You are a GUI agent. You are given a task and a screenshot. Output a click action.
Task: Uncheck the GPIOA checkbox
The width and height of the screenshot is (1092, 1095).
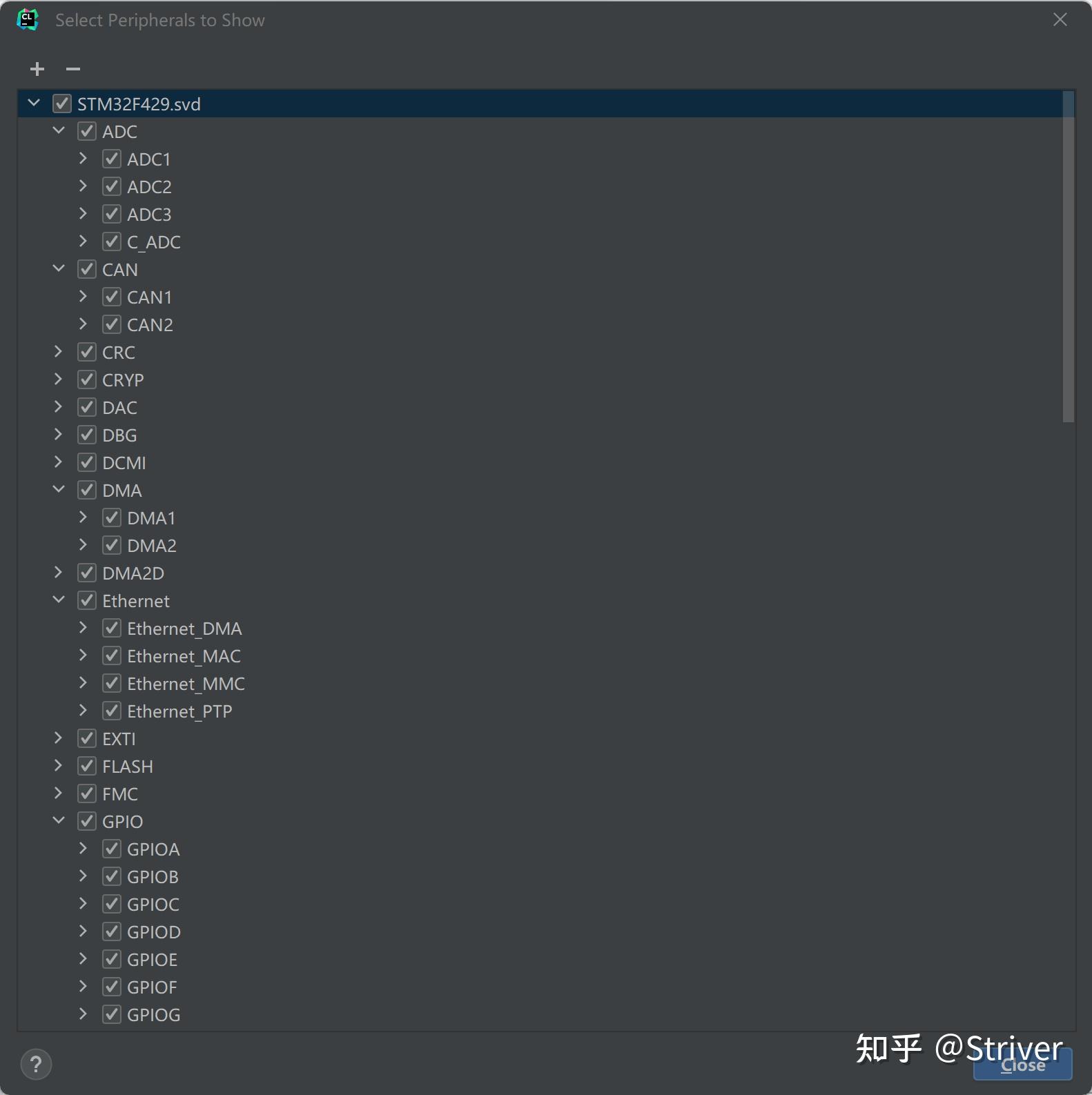111,849
